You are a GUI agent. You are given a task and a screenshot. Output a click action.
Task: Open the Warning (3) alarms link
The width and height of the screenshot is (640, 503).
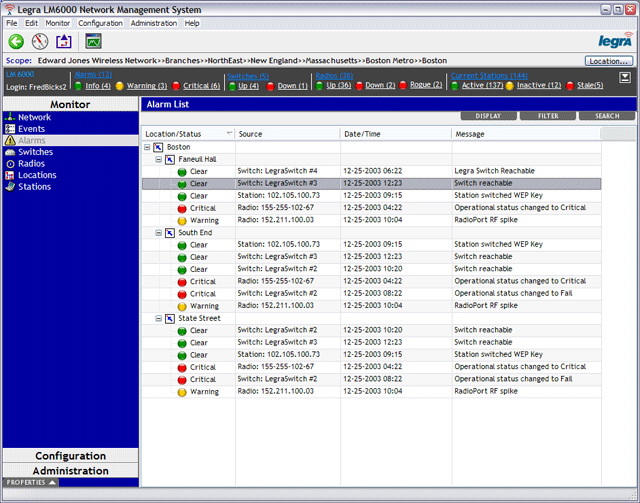(x=147, y=86)
